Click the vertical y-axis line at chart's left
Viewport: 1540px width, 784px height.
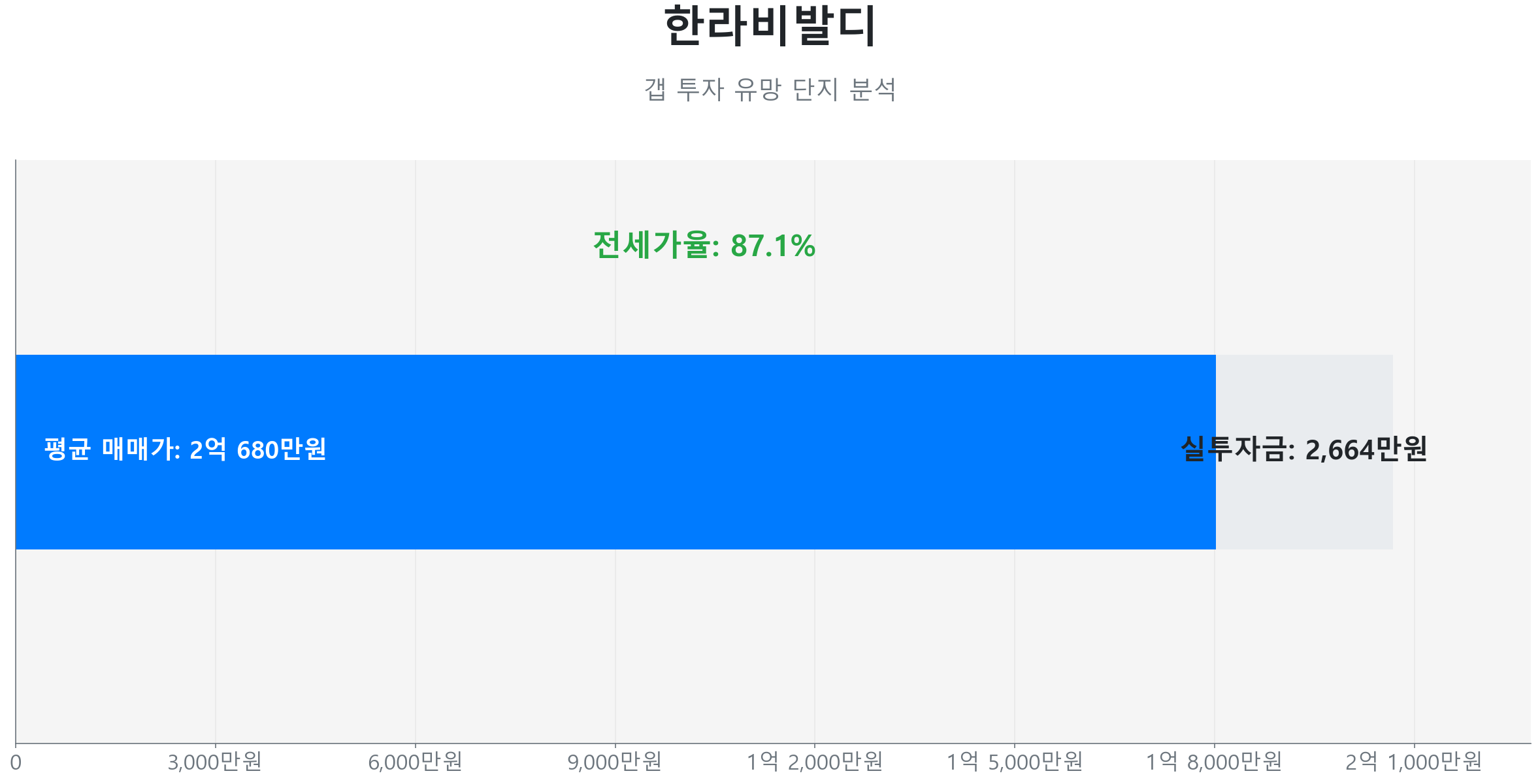click(x=16, y=261)
